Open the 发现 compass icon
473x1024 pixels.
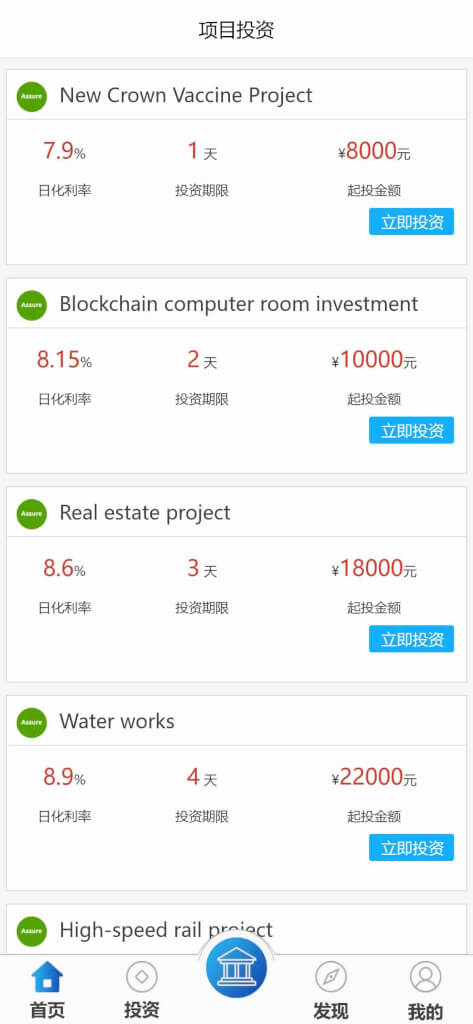[x=331, y=977]
